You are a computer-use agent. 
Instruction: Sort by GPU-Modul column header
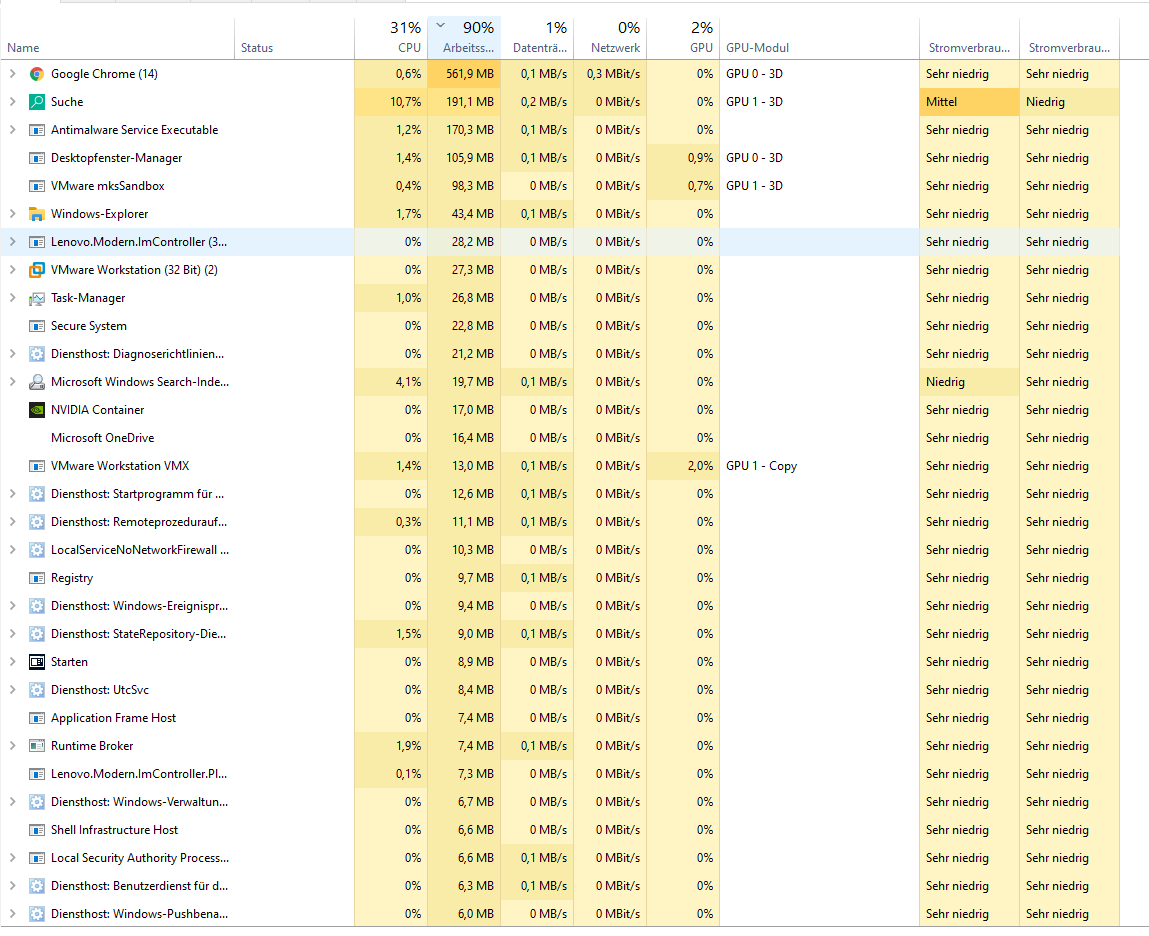tap(819, 38)
